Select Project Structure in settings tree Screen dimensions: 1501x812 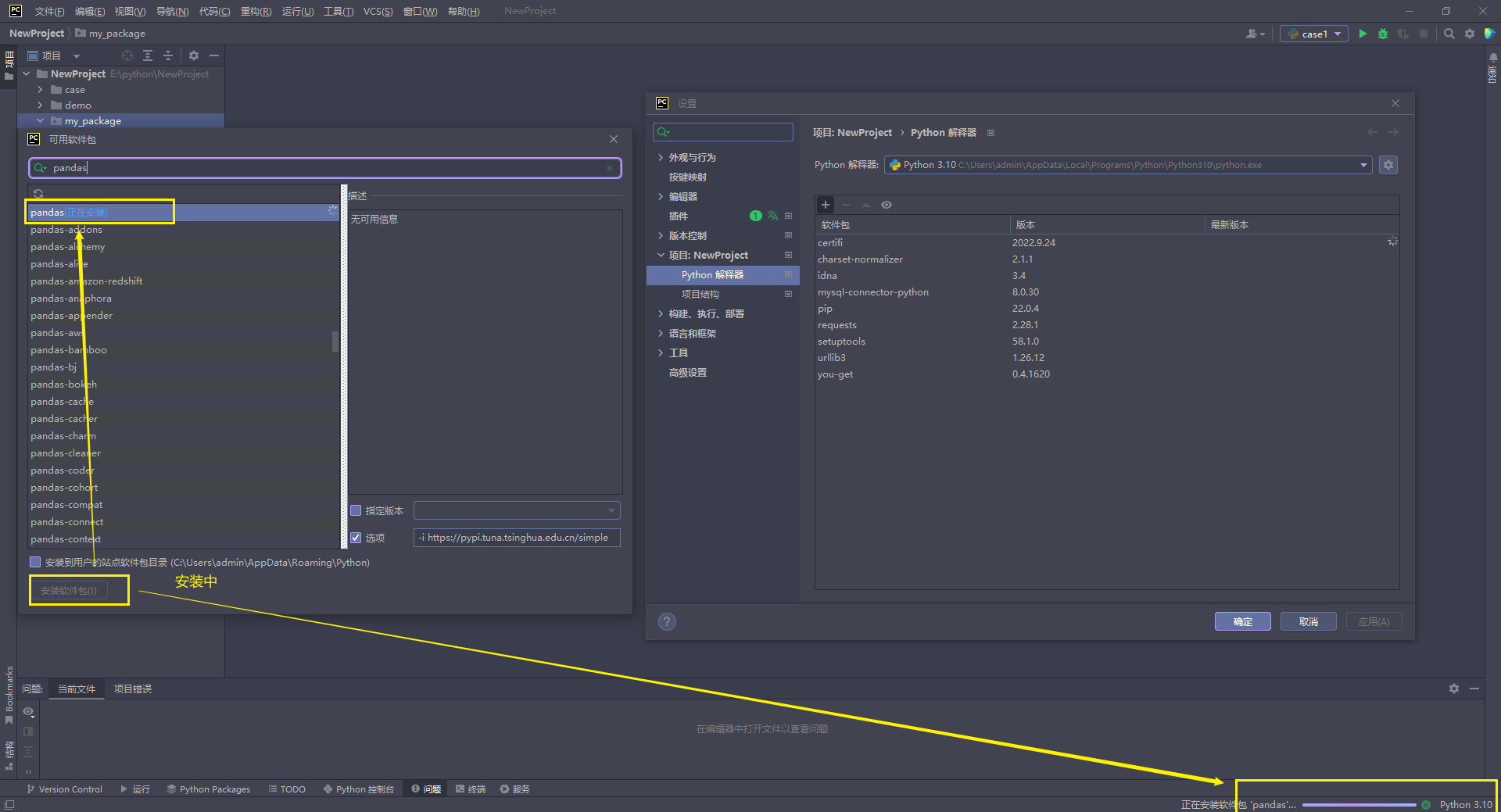(x=700, y=295)
